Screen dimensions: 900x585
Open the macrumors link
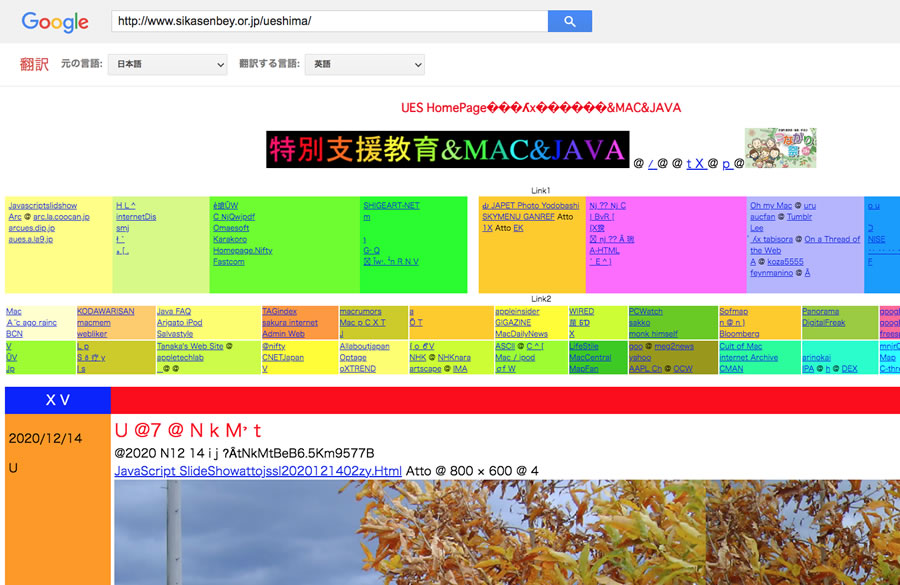coord(360,311)
